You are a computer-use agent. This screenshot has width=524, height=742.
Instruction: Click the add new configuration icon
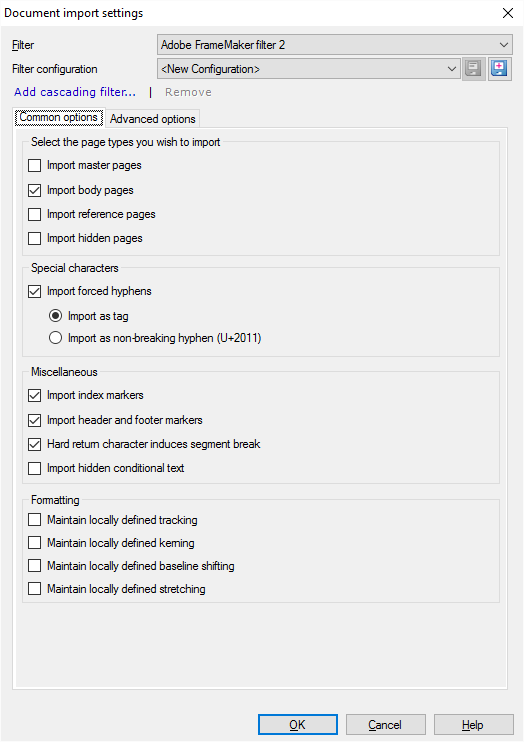(x=499, y=69)
